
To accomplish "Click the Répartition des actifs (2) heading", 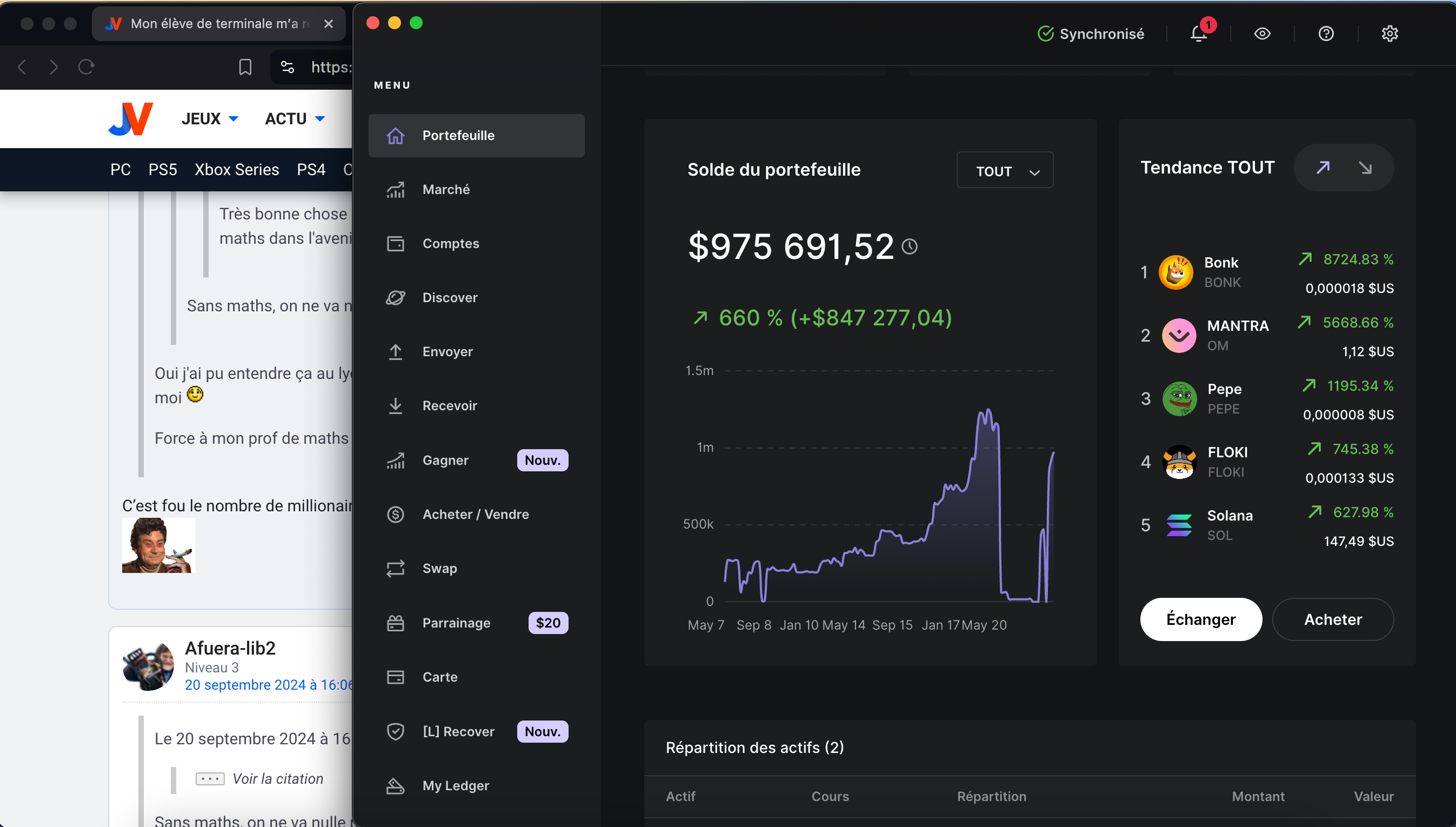I will (x=754, y=748).
